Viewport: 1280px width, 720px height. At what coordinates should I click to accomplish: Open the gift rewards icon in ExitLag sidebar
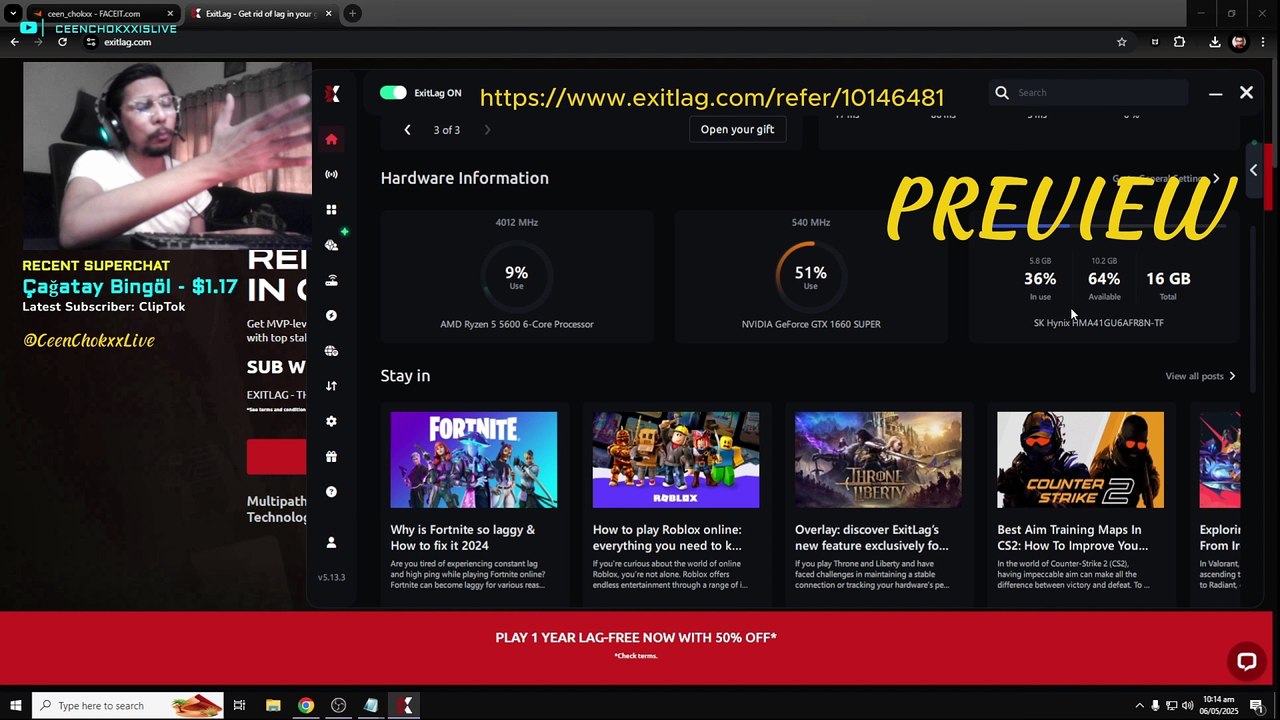(x=331, y=457)
